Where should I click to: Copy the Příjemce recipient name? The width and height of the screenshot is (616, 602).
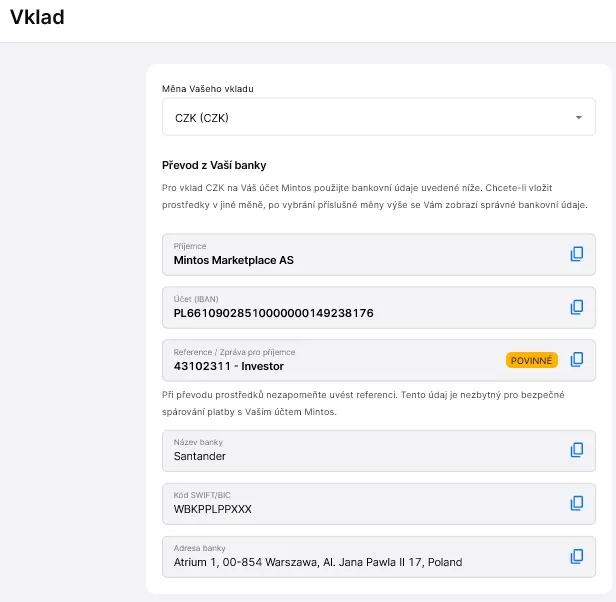[x=576, y=254]
